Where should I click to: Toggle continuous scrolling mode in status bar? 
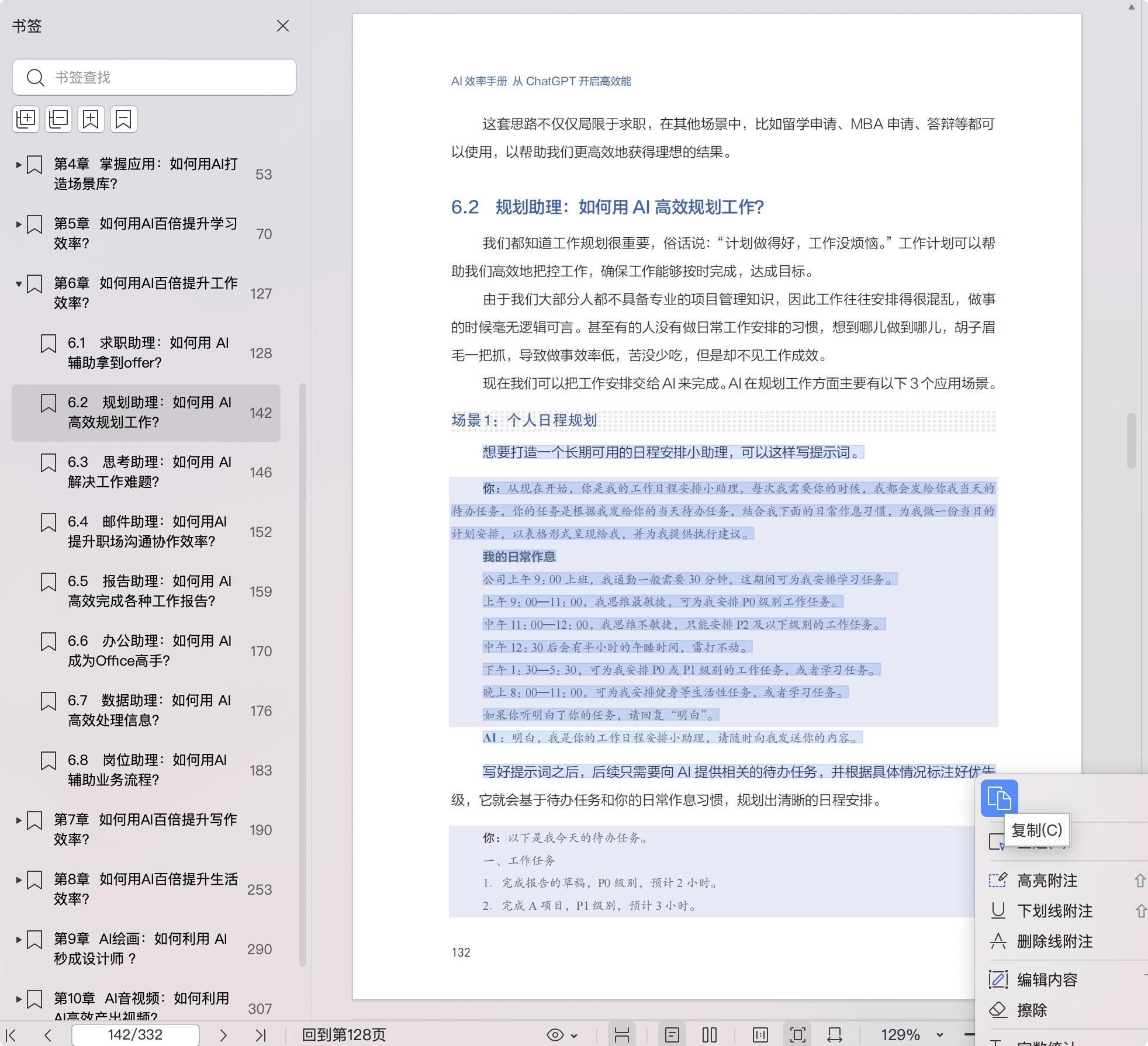pos(622,1035)
